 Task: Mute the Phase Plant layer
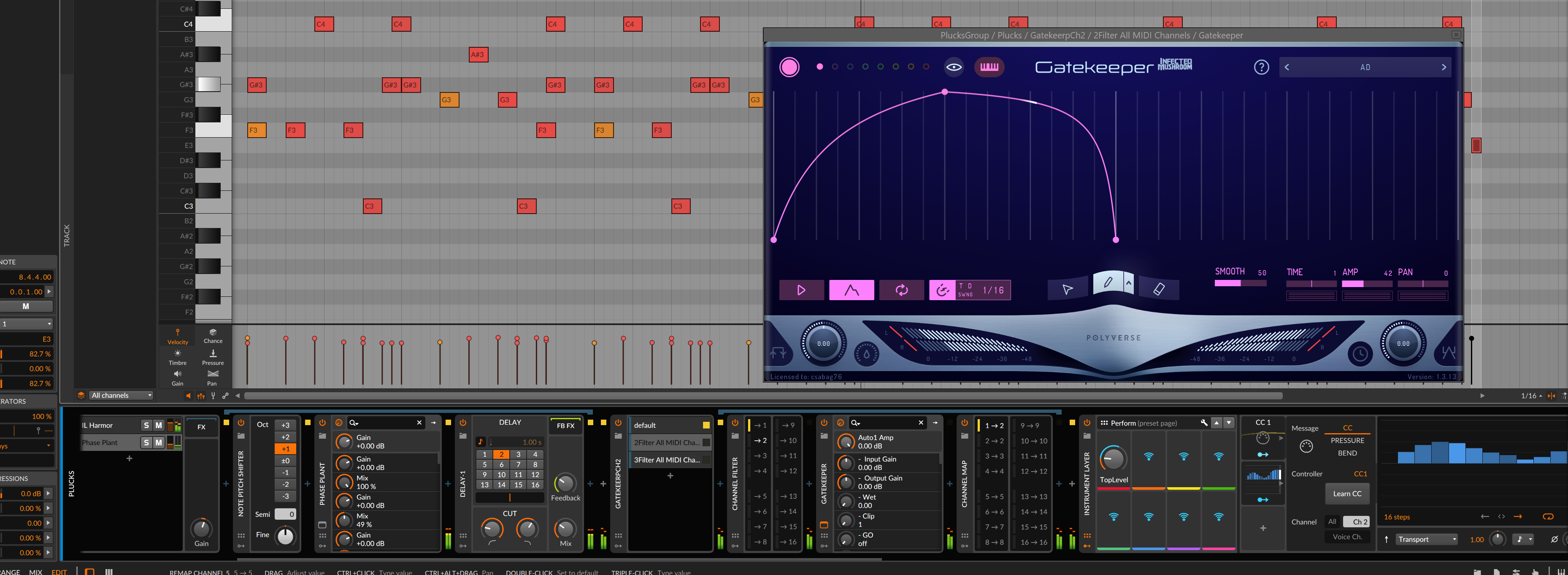coord(159,442)
